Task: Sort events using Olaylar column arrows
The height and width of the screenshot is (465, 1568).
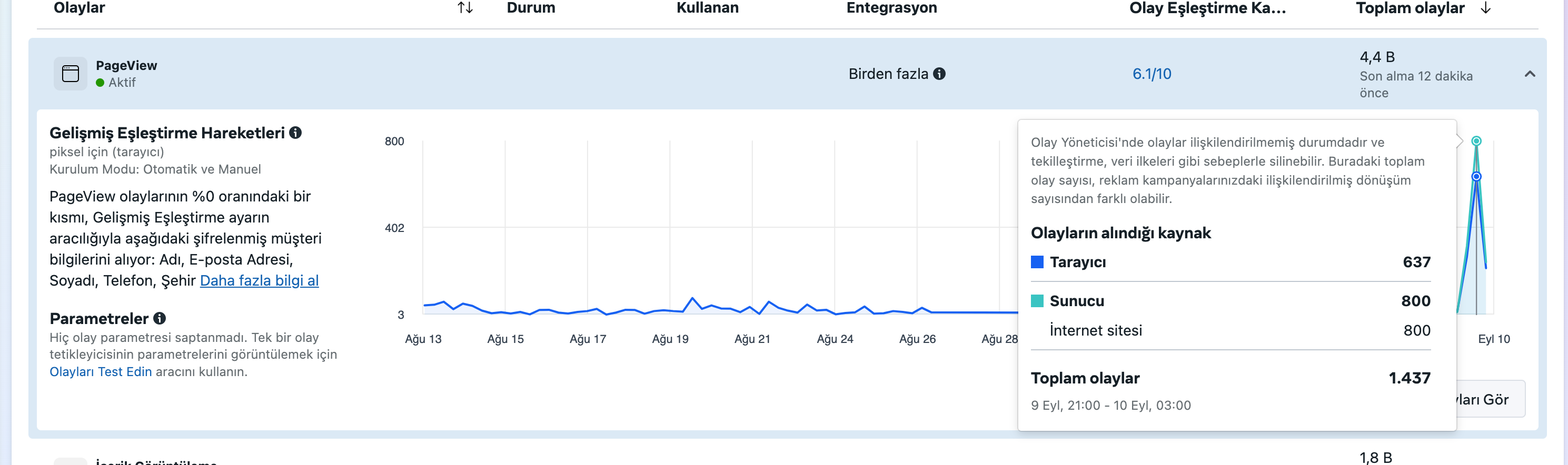Action: pos(465,8)
